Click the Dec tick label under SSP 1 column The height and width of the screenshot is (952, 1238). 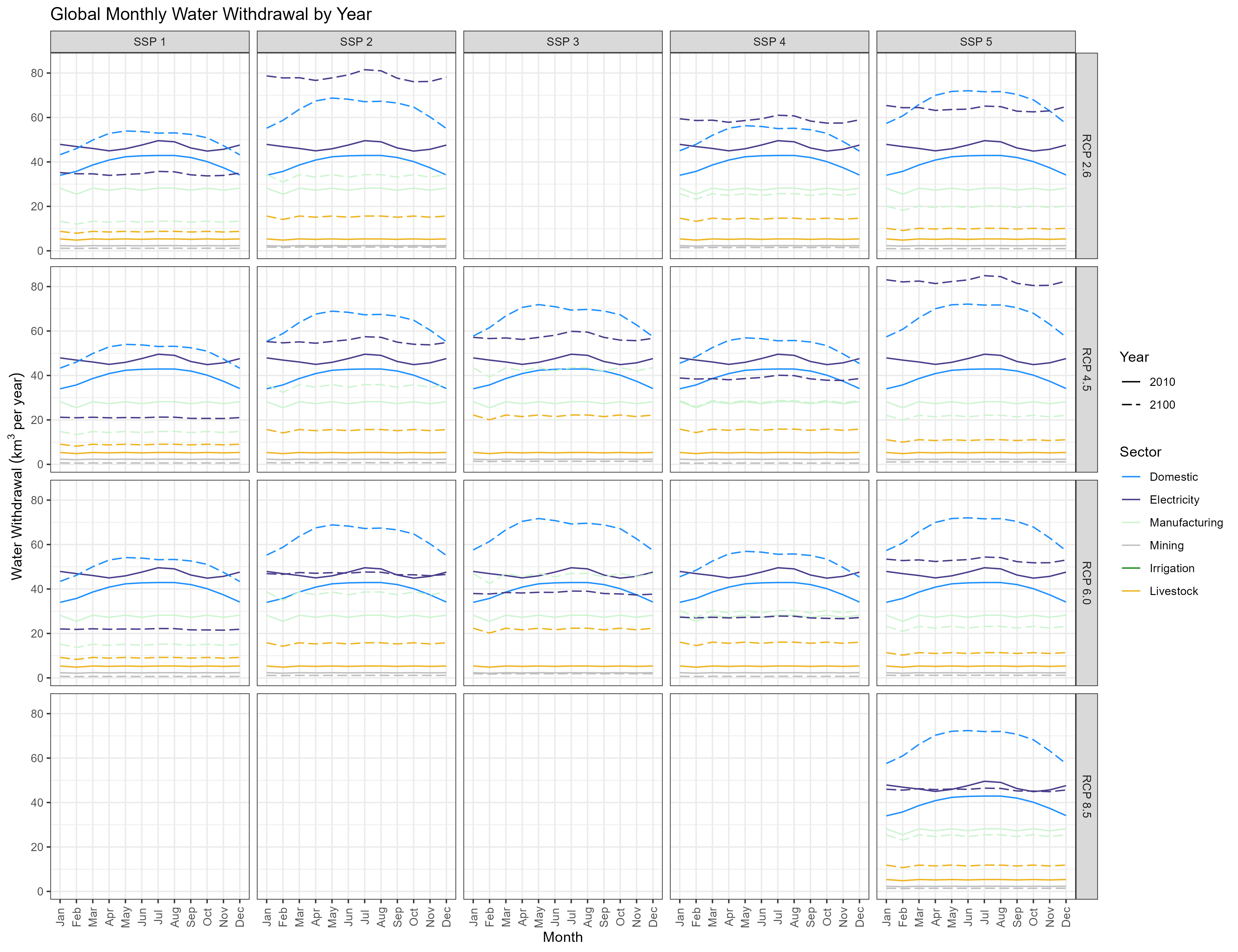(x=240, y=916)
